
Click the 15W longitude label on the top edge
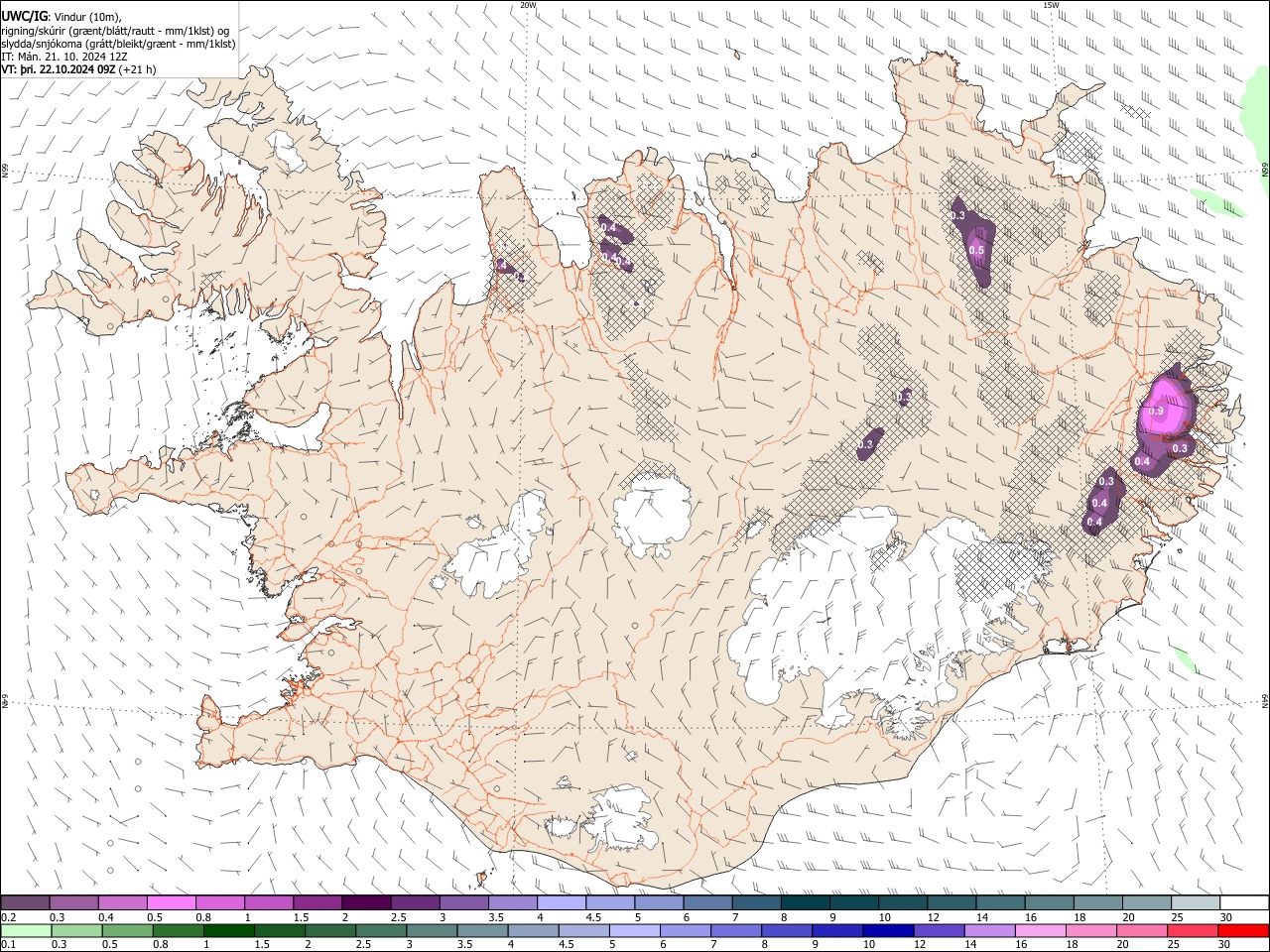(x=1050, y=5)
